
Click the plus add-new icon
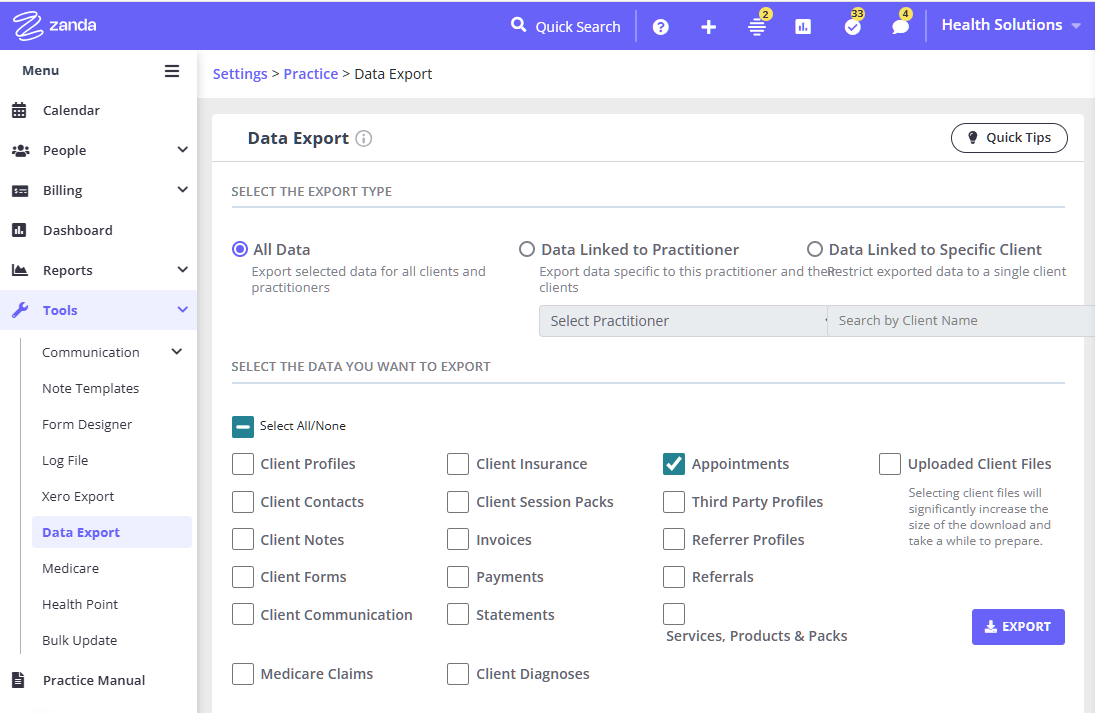[708, 27]
